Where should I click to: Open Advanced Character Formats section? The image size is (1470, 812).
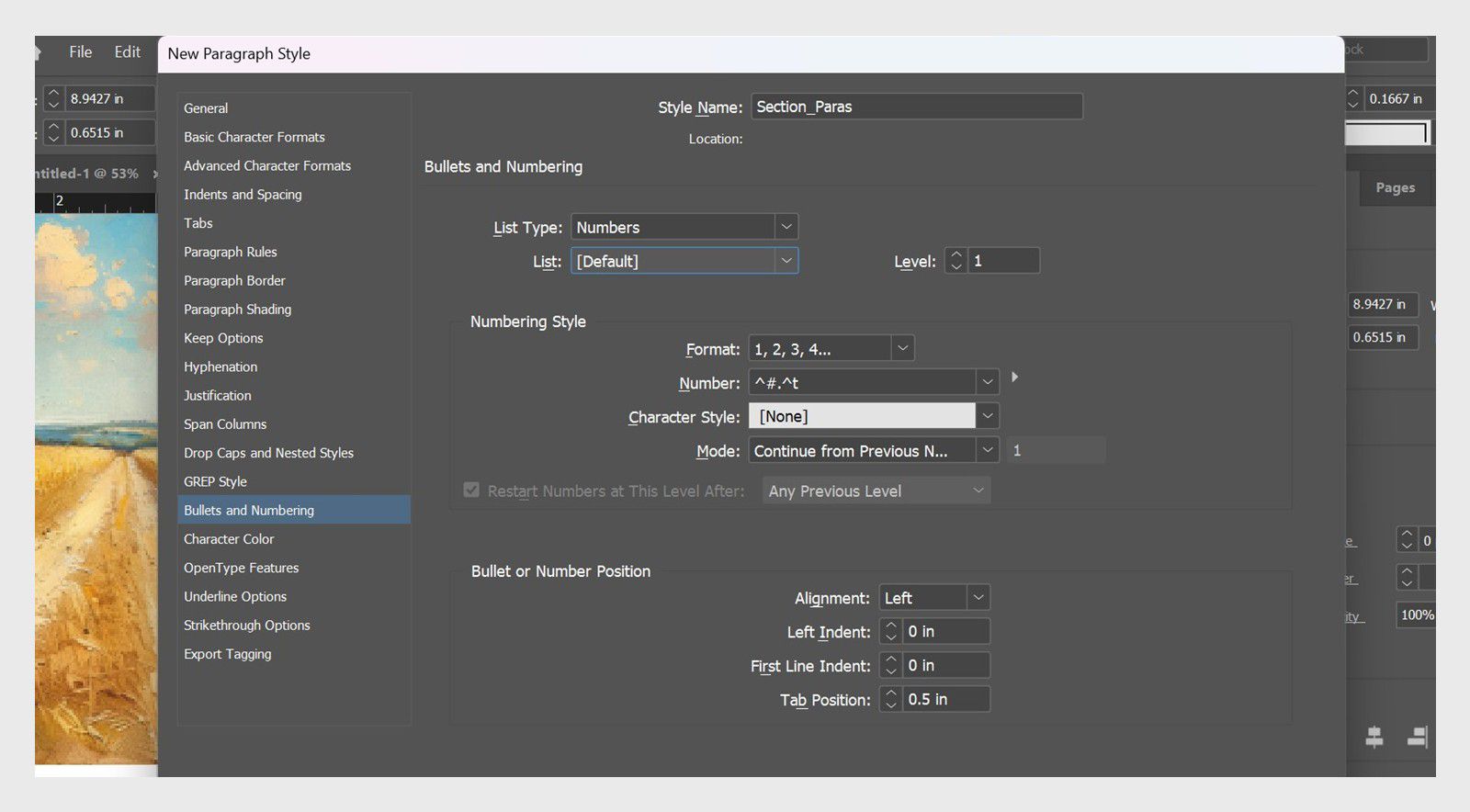pos(293,165)
